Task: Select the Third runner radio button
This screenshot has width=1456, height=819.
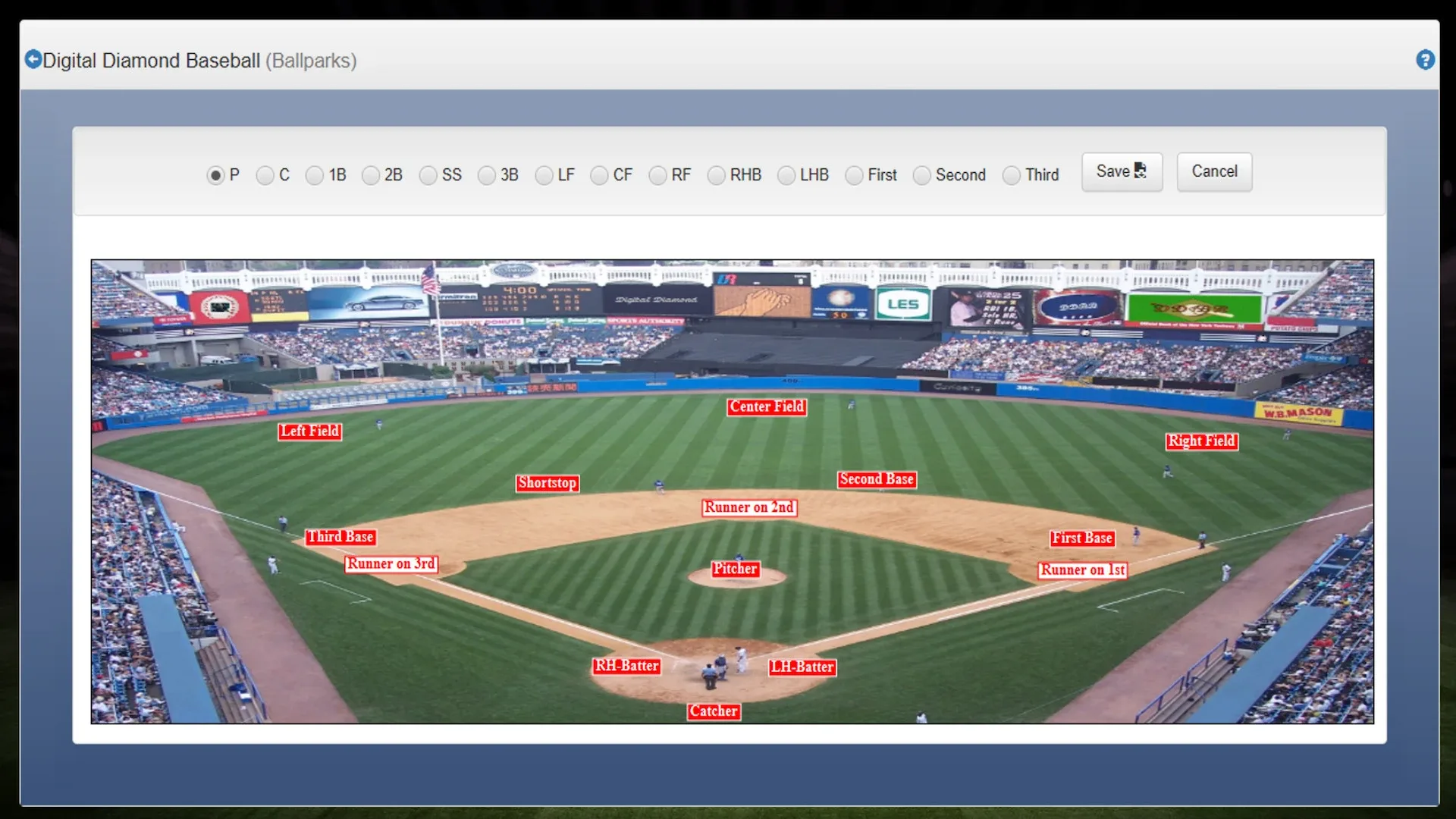Action: click(1012, 176)
